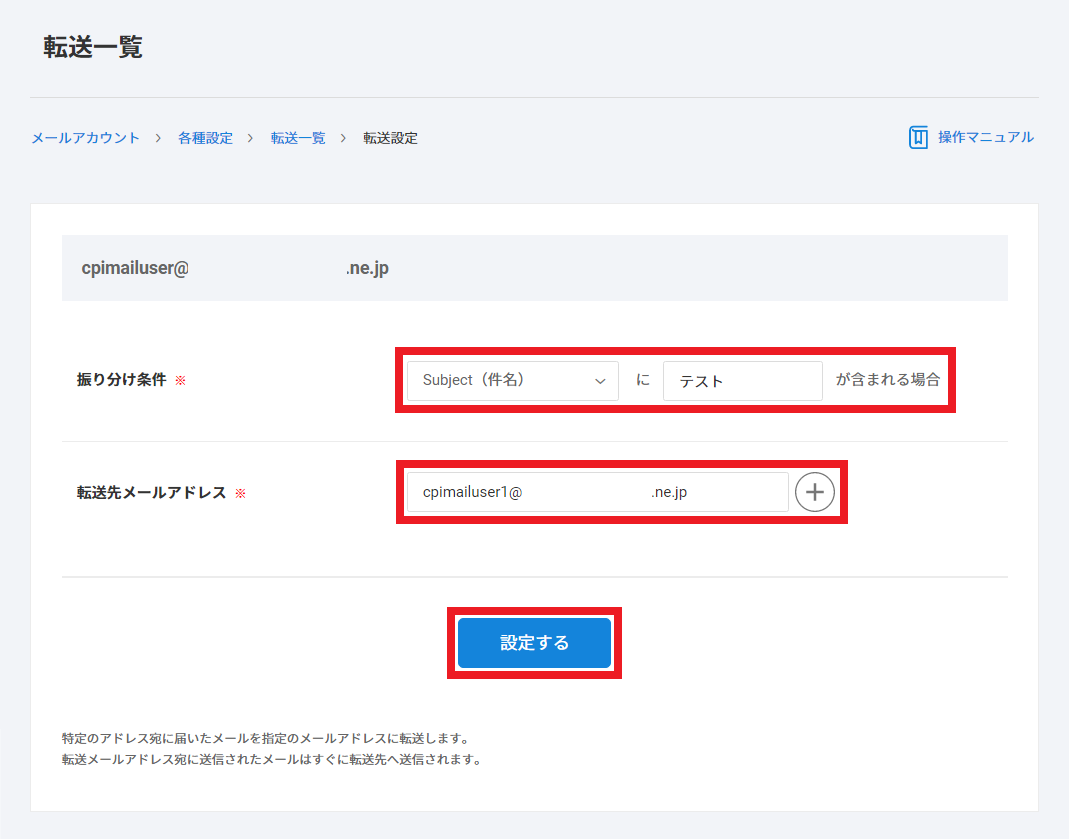
Task: Click the が含まれる場合 condition text
Action: tap(887, 380)
